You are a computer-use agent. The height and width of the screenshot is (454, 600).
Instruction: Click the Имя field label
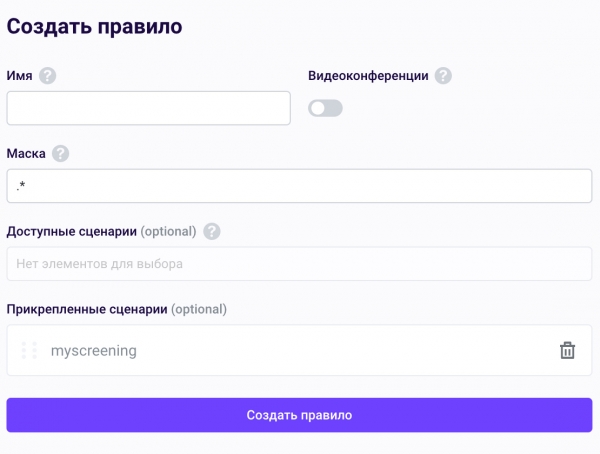click(18, 76)
